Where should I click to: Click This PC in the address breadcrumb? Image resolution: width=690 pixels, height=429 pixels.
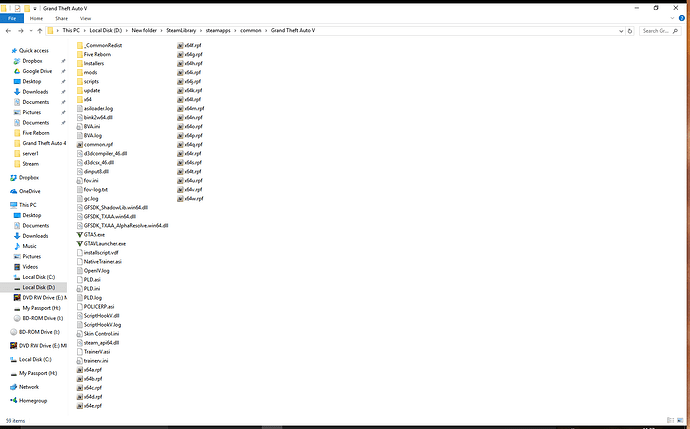71,30
